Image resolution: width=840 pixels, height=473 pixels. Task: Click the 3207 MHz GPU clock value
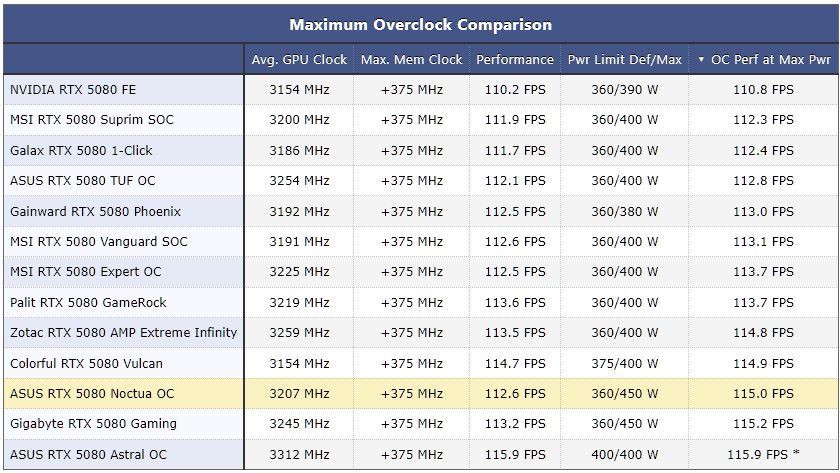pos(299,394)
